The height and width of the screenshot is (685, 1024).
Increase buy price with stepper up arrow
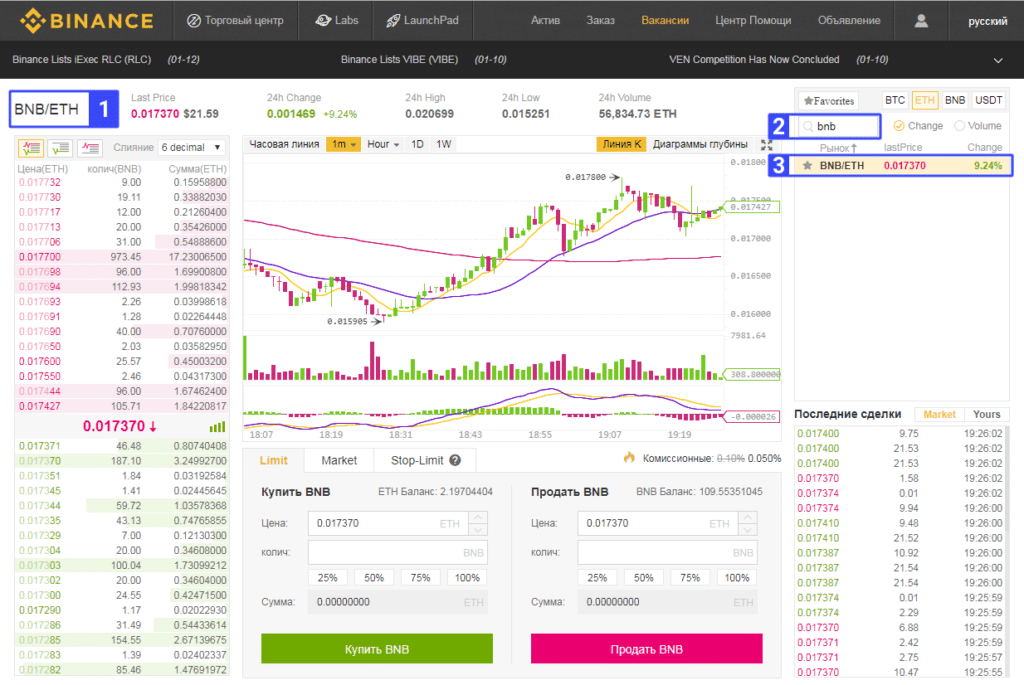479,517
